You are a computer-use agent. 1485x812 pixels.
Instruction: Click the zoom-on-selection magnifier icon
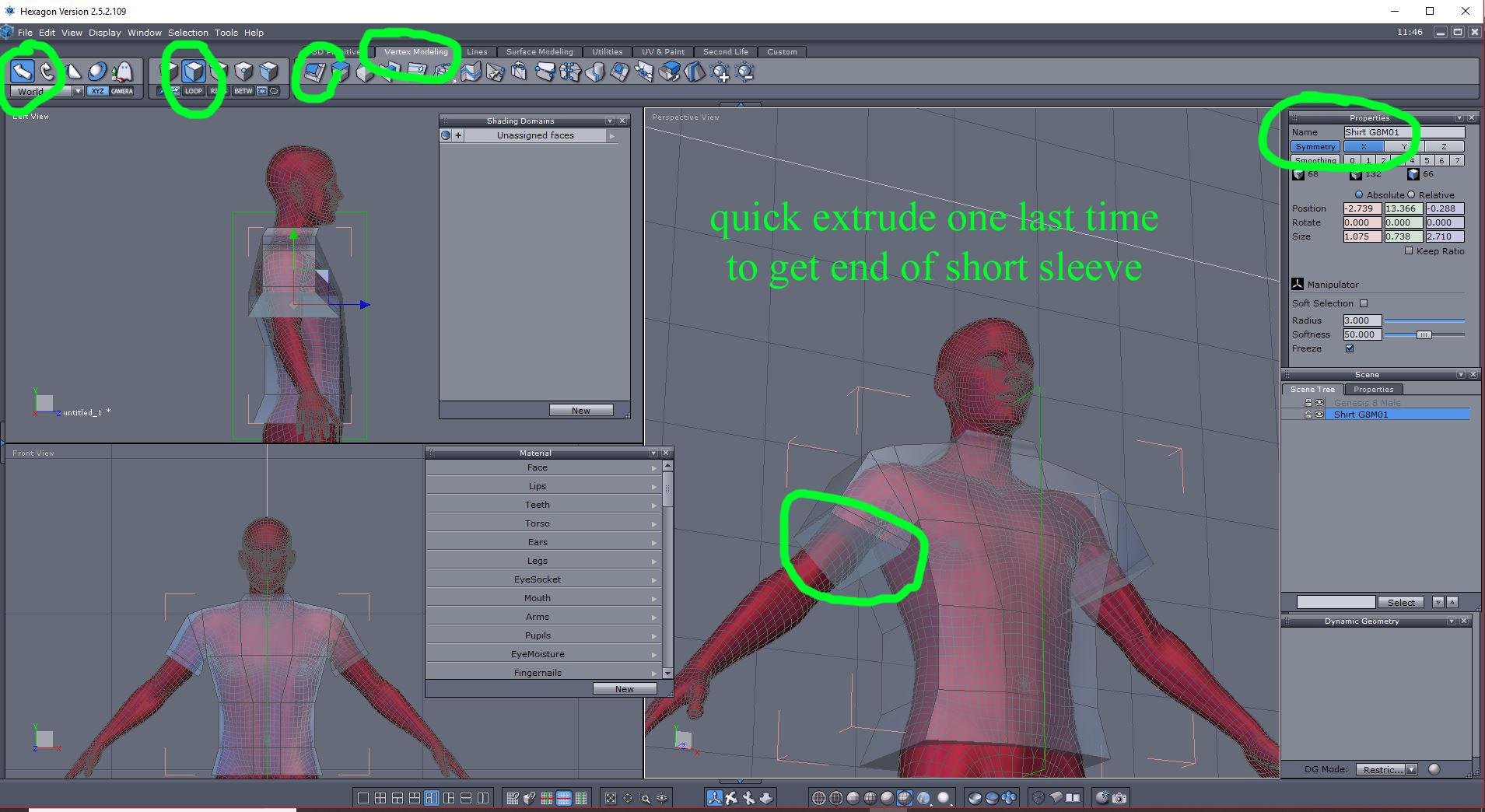(645, 798)
